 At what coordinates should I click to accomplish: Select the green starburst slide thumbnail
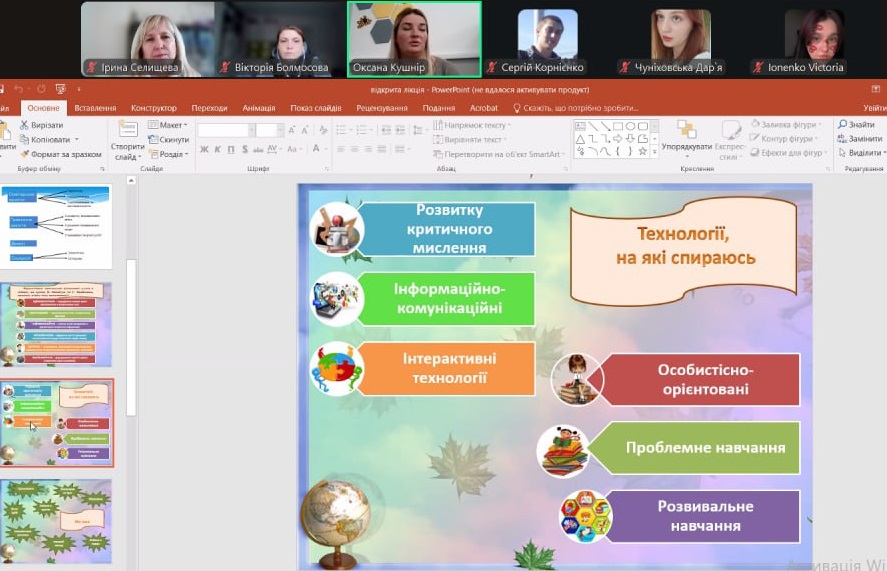56,520
